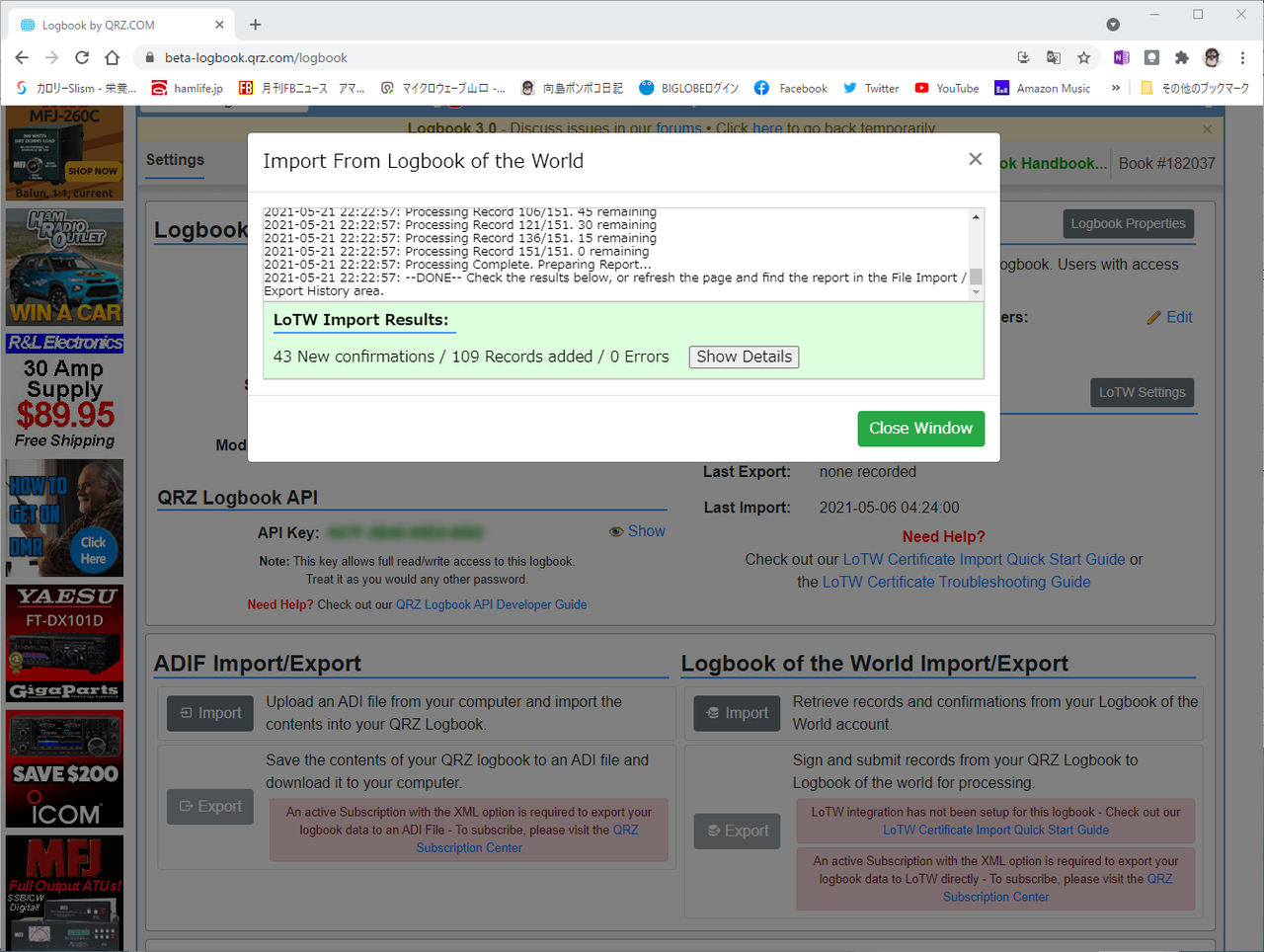Click the Reading list extension icon
1264x952 pixels.
click(1151, 57)
